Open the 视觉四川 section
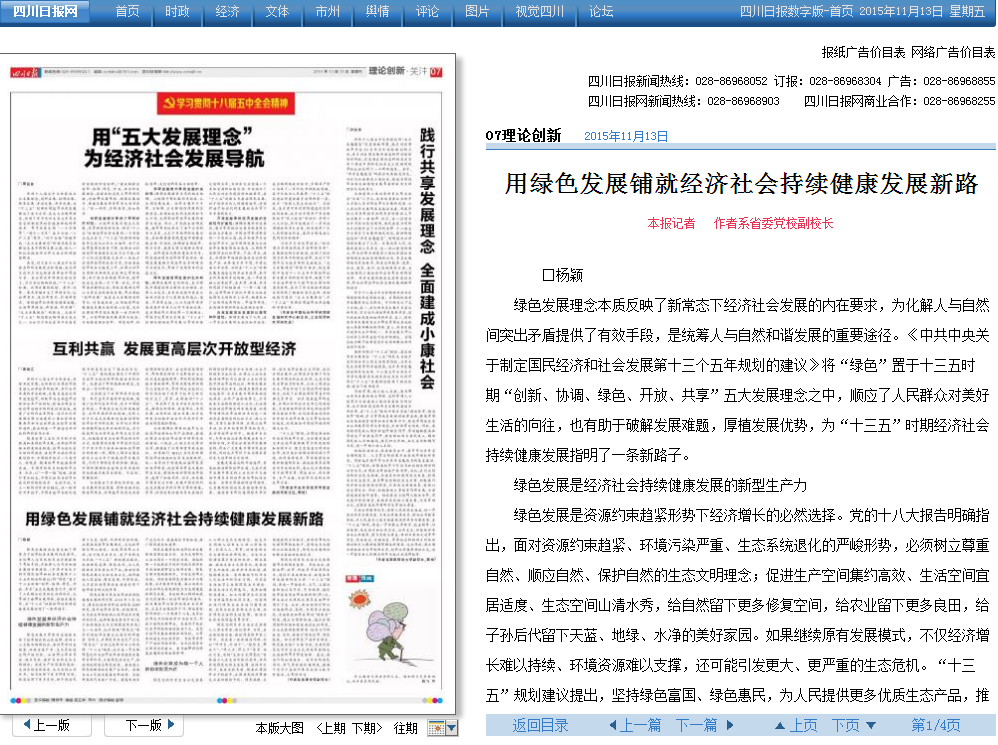Screen dimensions: 998x745 [539, 11]
